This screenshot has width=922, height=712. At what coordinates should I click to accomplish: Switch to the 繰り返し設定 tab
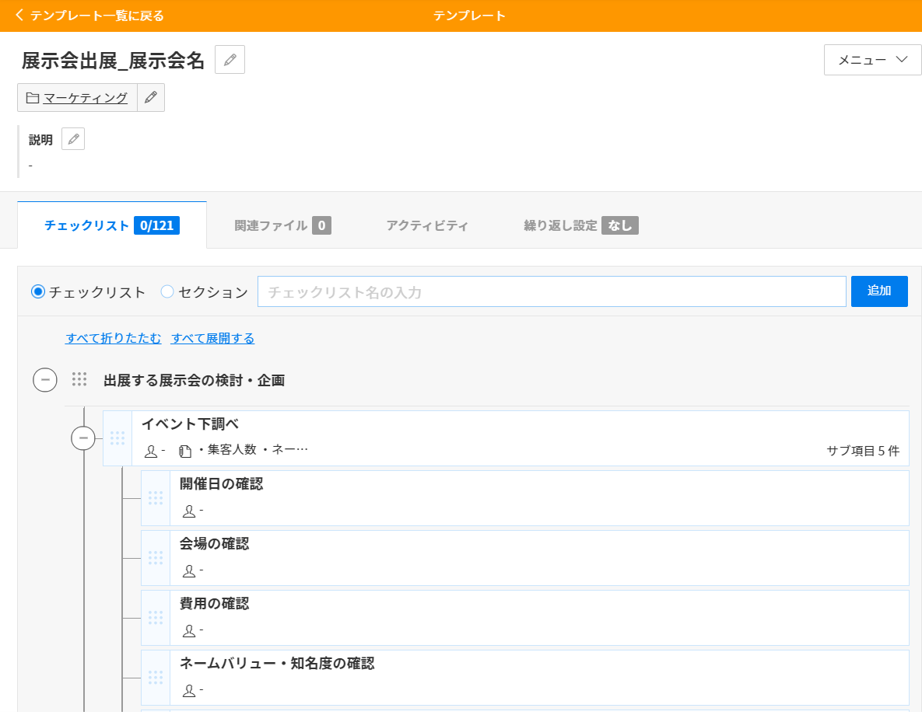coord(581,225)
